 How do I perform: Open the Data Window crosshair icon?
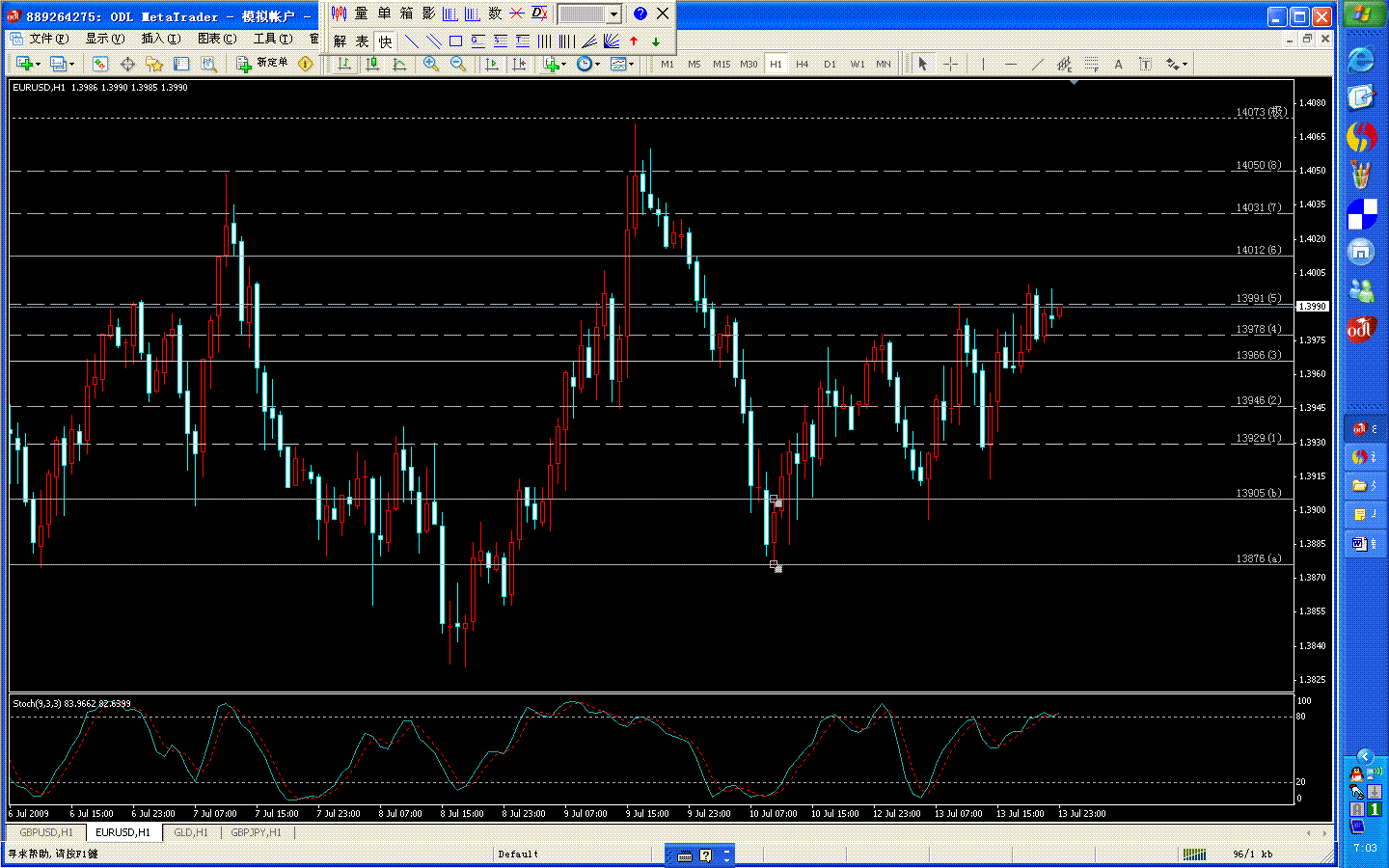126,64
